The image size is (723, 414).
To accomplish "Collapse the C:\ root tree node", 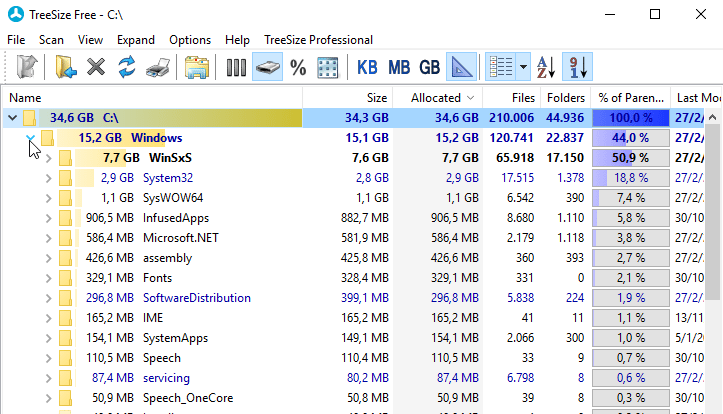I will [x=12, y=118].
